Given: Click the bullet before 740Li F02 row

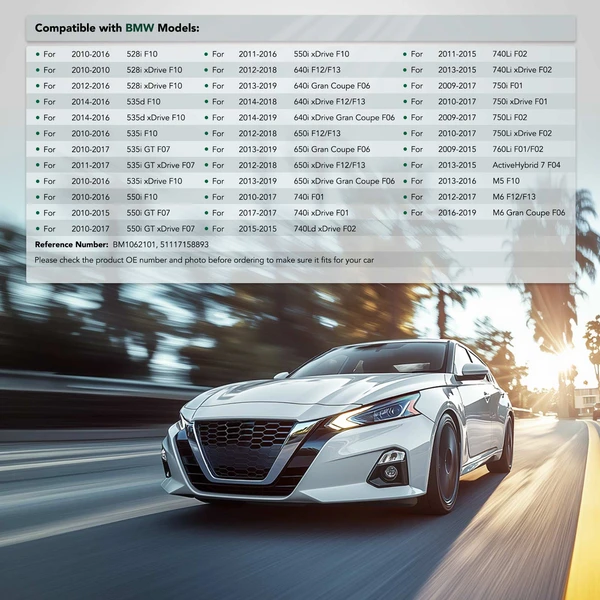Looking at the screenshot, I should (x=404, y=53).
